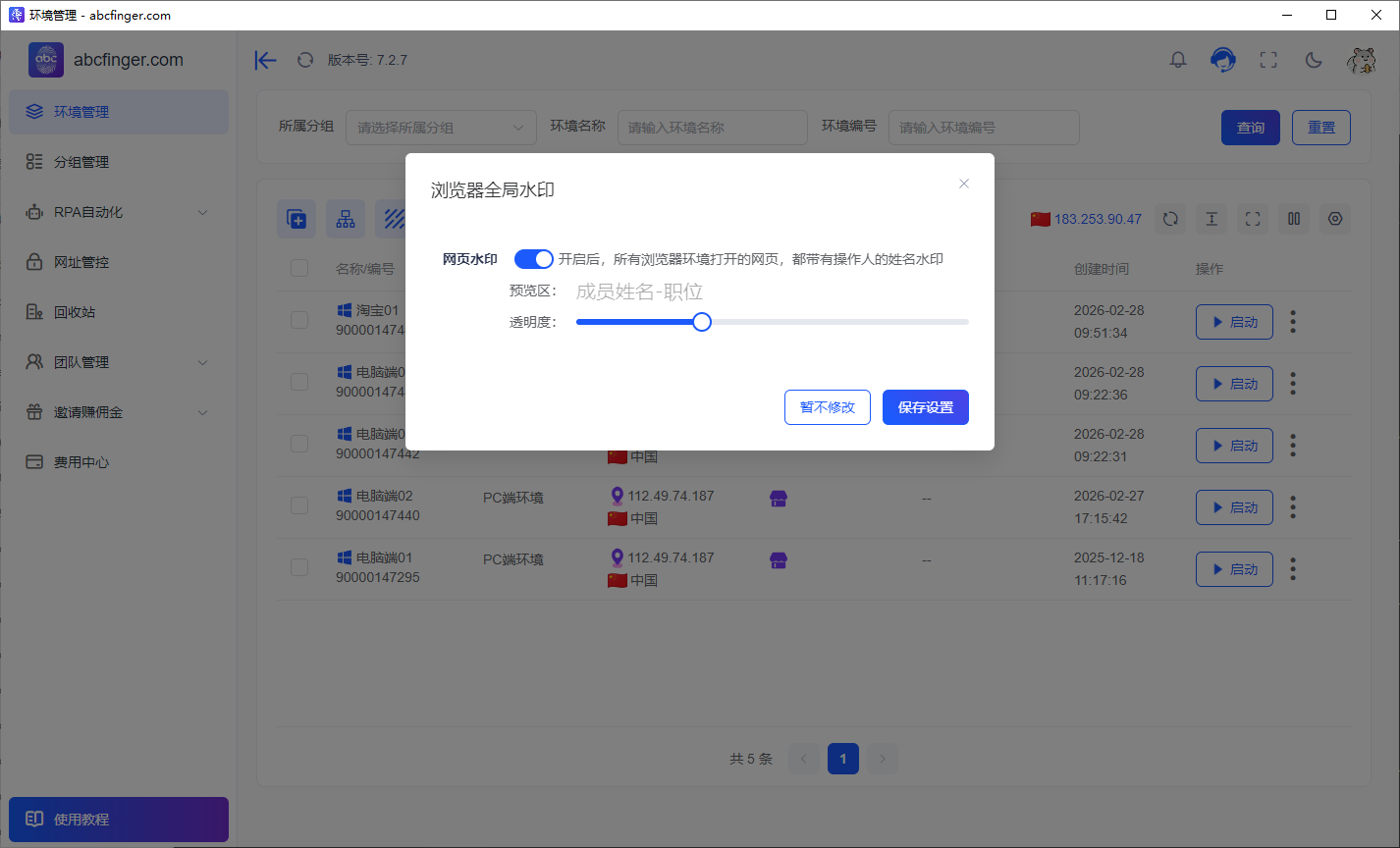Expand 邀请赚佣金 sidebar menu
This screenshot has width=1400, height=848.
click(x=119, y=412)
